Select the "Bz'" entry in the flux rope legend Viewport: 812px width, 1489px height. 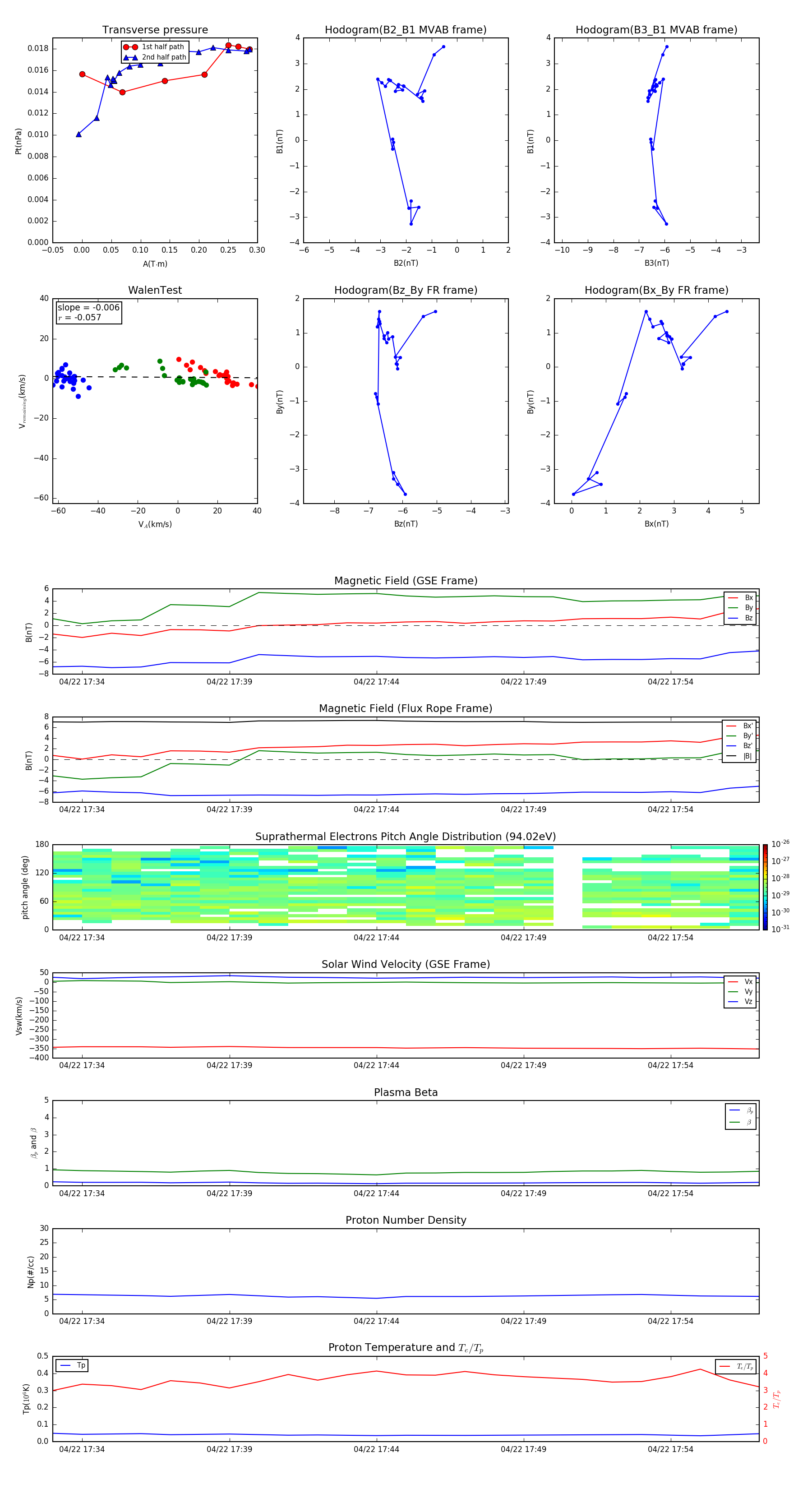(739, 746)
